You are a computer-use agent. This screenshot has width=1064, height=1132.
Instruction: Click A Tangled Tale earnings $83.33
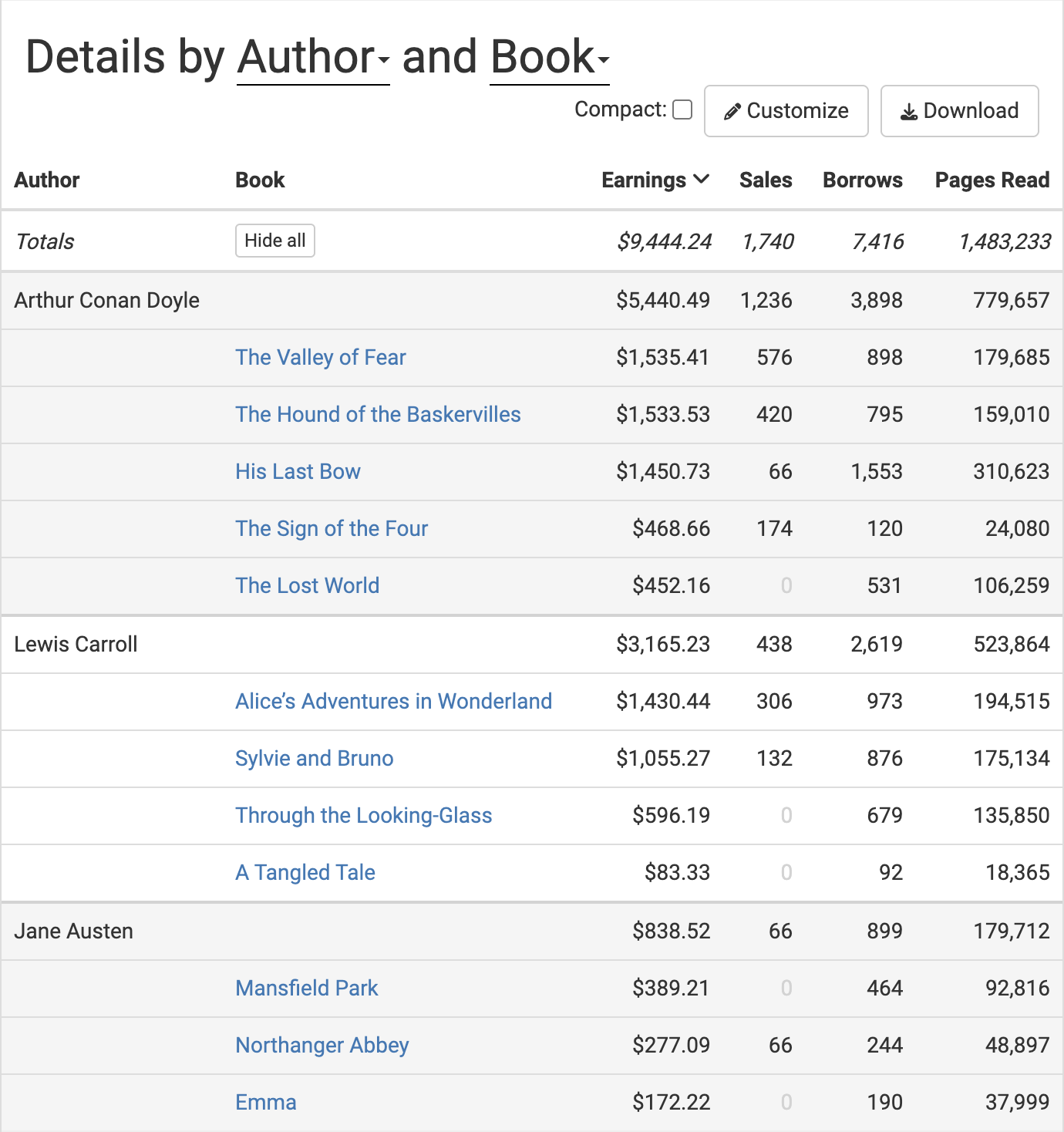click(x=678, y=872)
